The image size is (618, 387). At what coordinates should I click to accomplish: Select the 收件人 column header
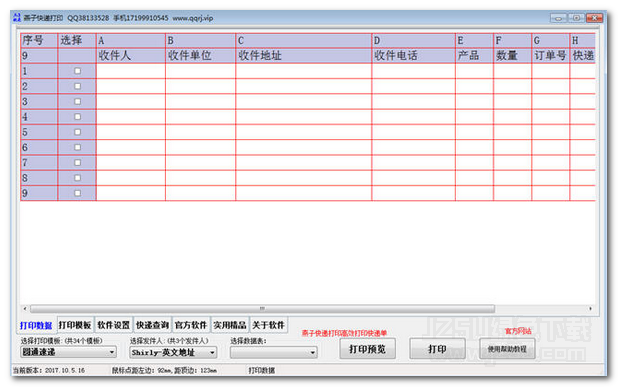(x=130, y=56)
